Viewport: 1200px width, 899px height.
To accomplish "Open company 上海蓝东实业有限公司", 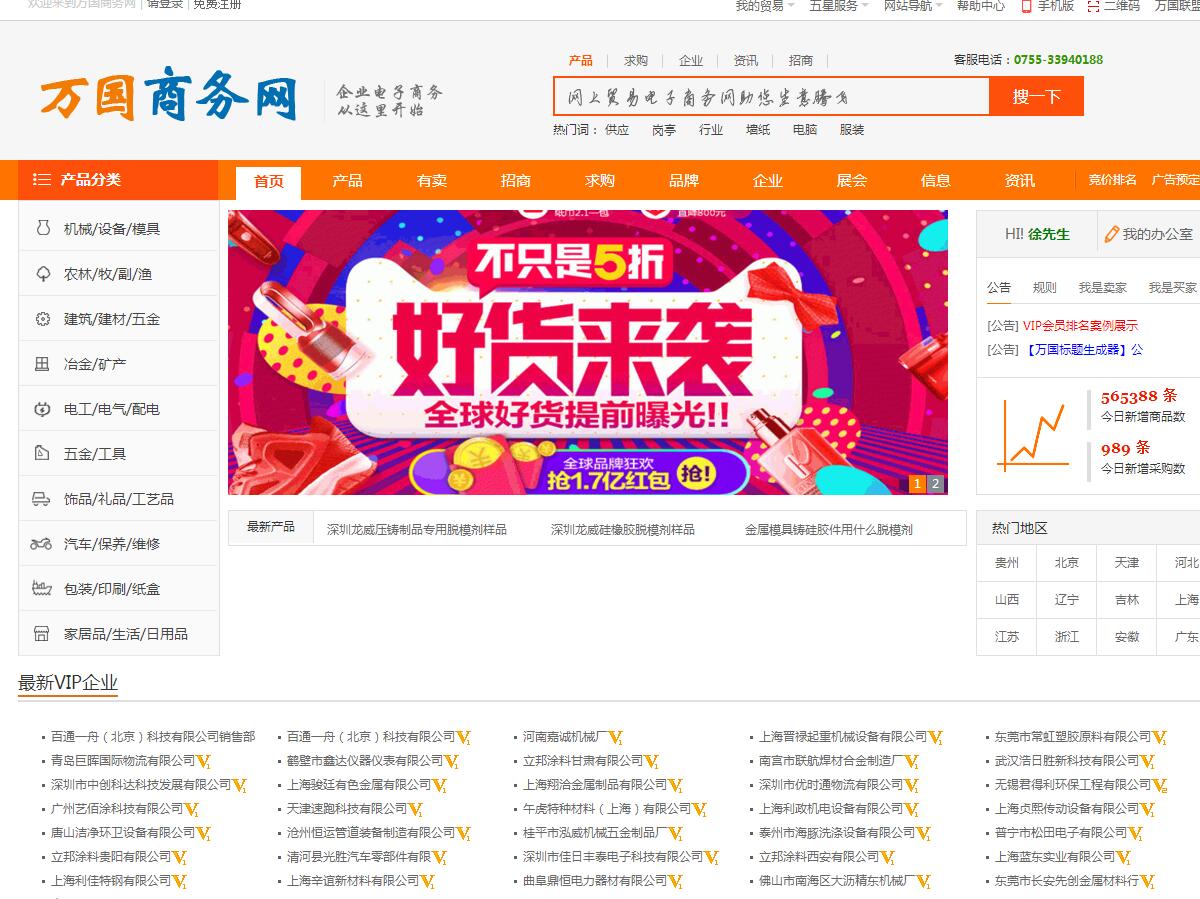I will point(1055,857).
